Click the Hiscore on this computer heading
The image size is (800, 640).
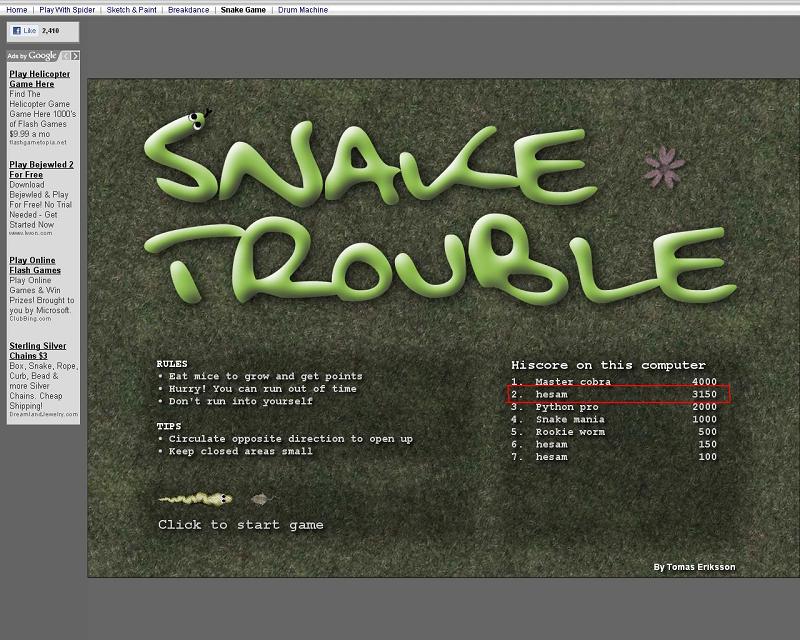pos(609,365)
